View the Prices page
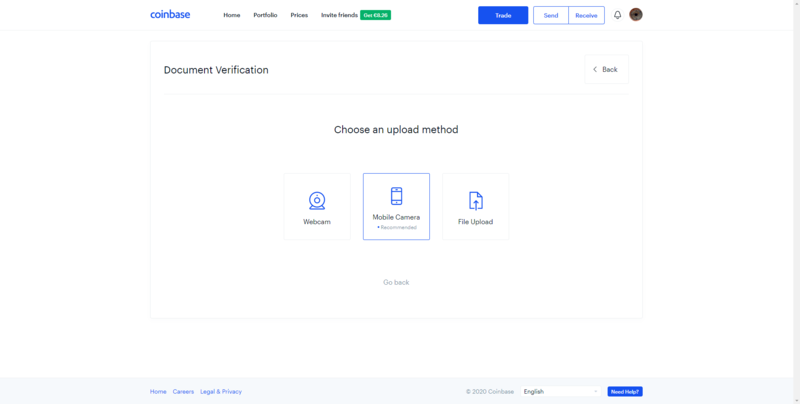This screenshot has height=404, width=800. 299,15
